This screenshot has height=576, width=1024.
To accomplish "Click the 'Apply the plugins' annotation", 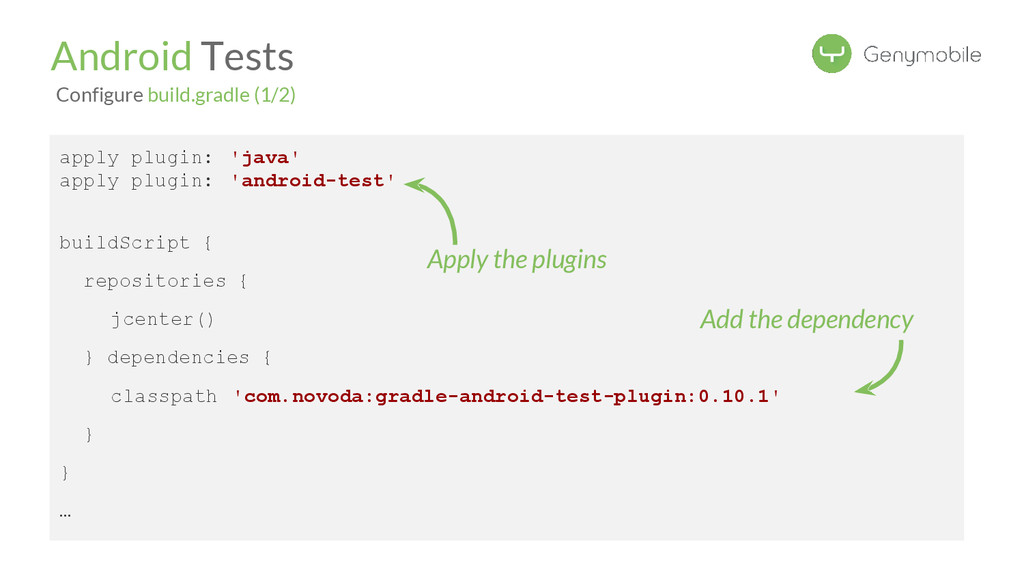I will 517,260.
